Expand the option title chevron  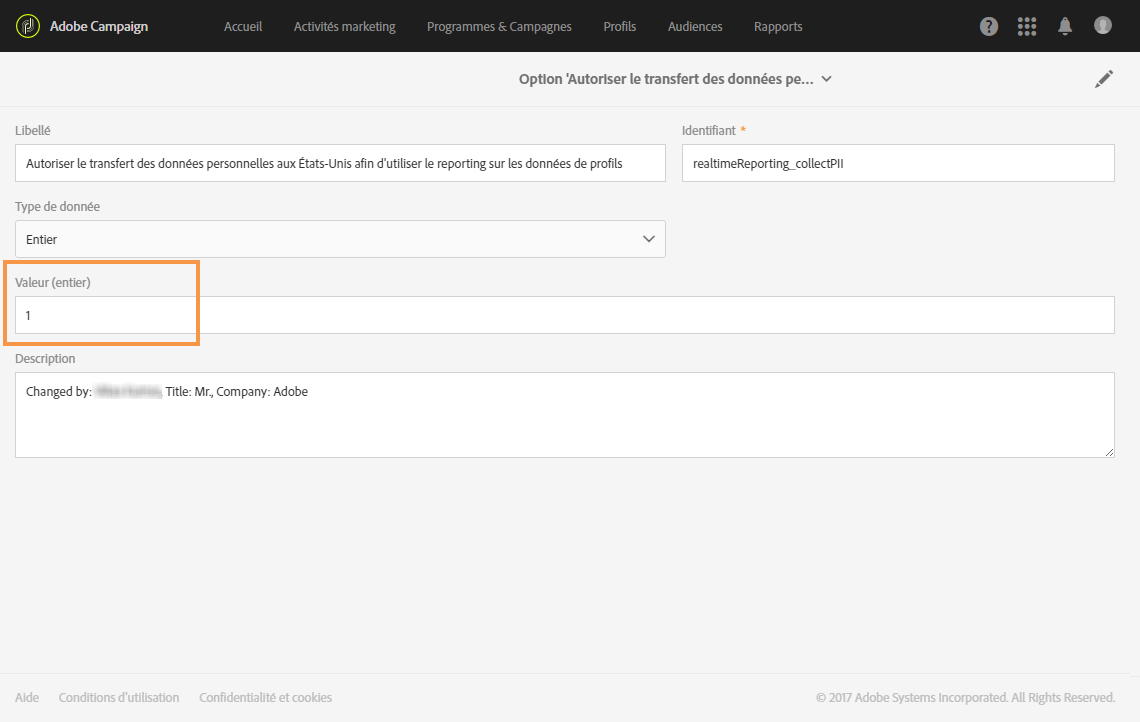(x=827, y=80)
